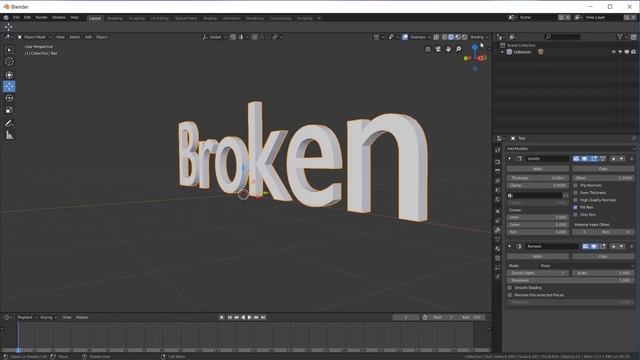Open the Help menu
The height and width of the screenshot is (360, 640).
(x=74, y=18)
